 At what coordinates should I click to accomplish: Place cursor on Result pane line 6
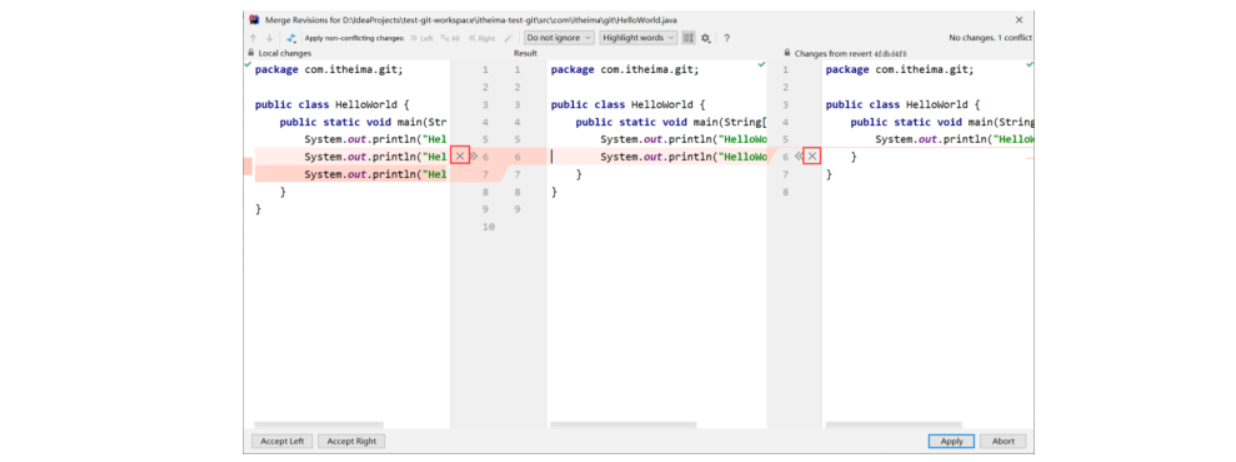click(657, 157)
